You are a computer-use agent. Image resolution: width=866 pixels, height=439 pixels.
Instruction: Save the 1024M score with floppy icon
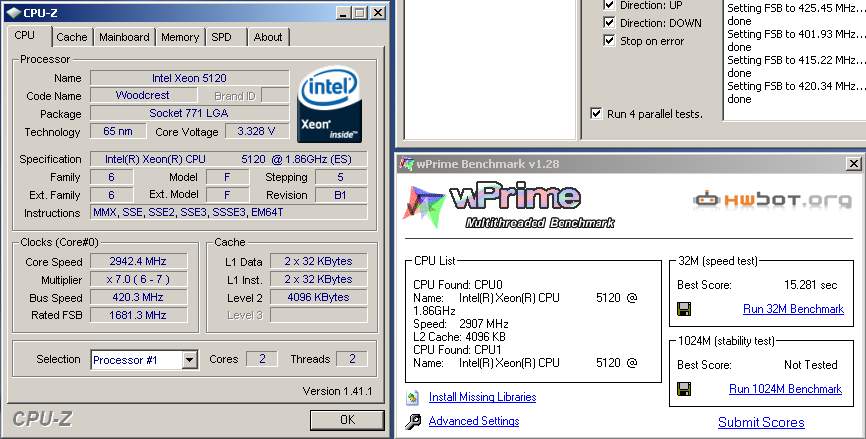pos(684,389)
